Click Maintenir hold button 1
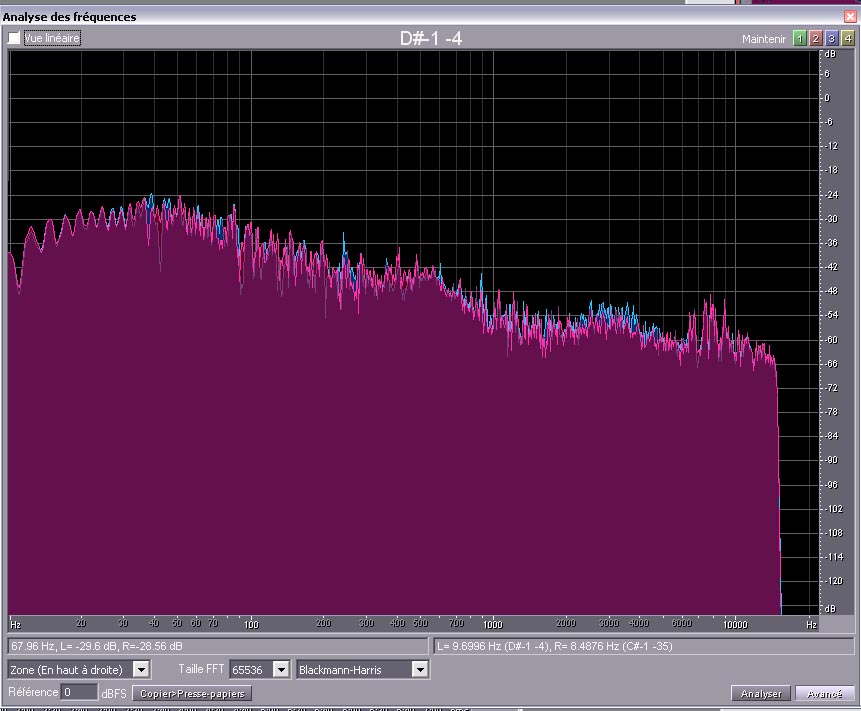Image resolution: width=861 pixels, height=711 pixels. point(800,38)
